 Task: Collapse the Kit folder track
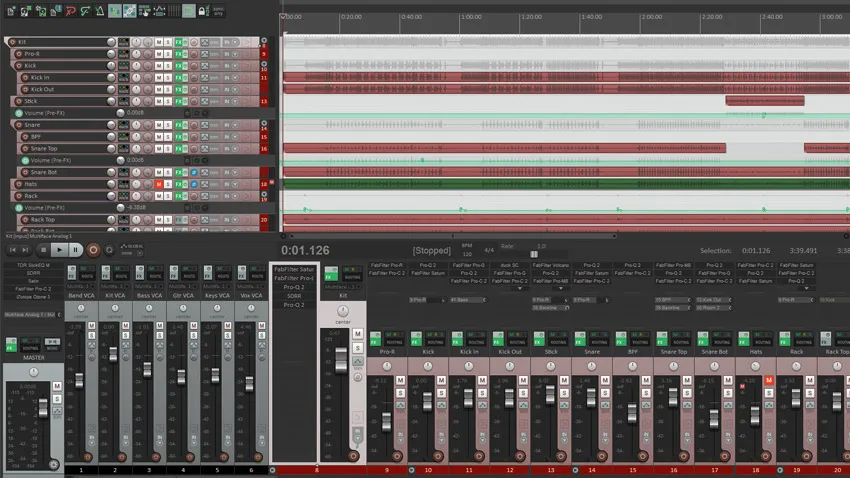[x=264, y=40]
